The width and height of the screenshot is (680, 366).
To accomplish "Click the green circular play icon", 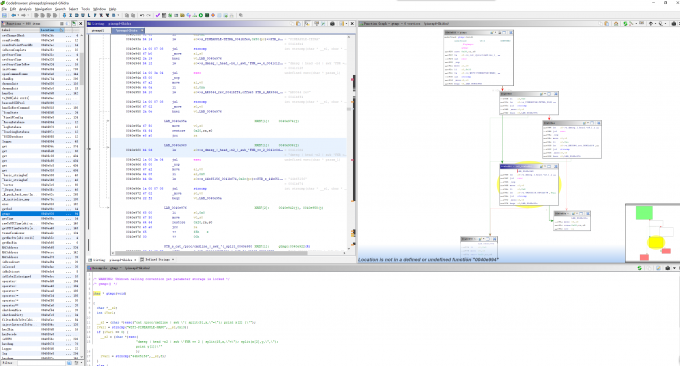I will coord(201,15).
